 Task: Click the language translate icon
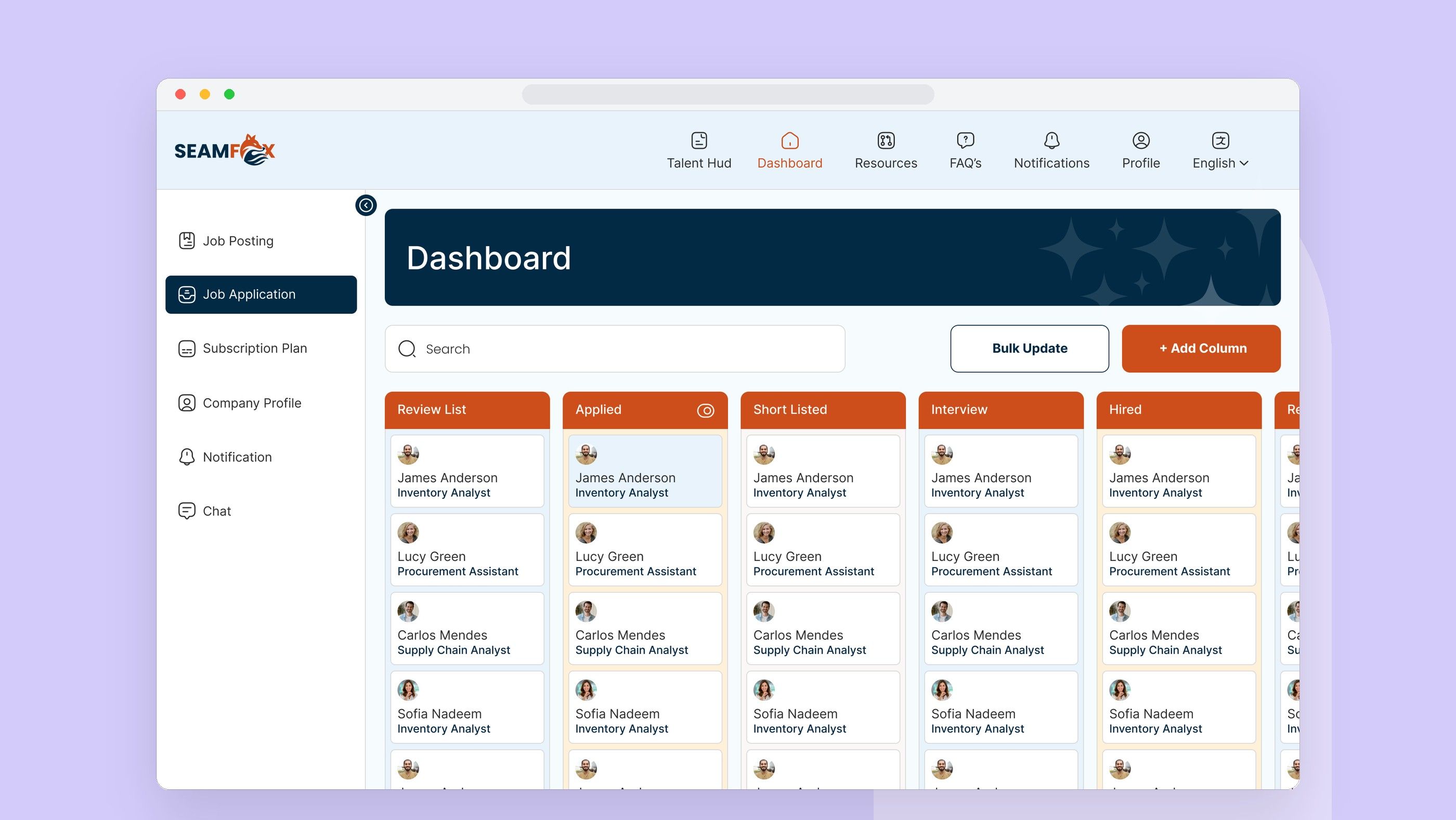coord(1220,140)
